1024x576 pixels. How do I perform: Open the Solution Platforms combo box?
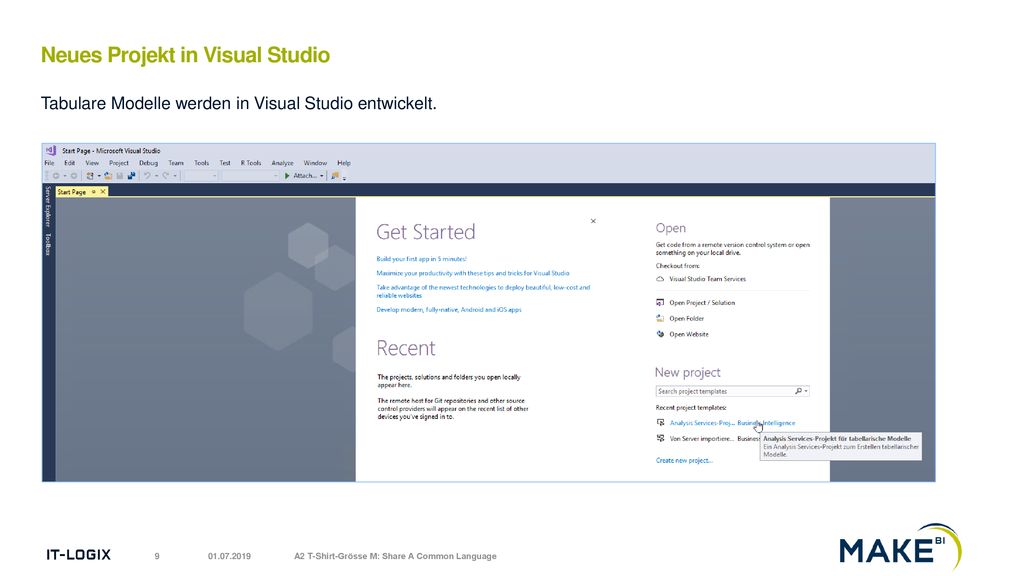(x=251, y=176)
